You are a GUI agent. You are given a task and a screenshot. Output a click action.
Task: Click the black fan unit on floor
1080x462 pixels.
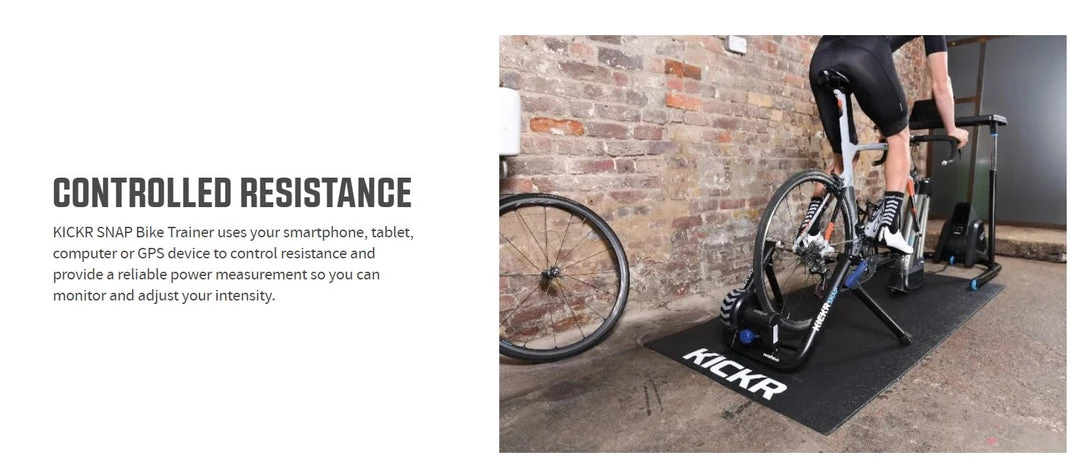[x=962, y=235]
